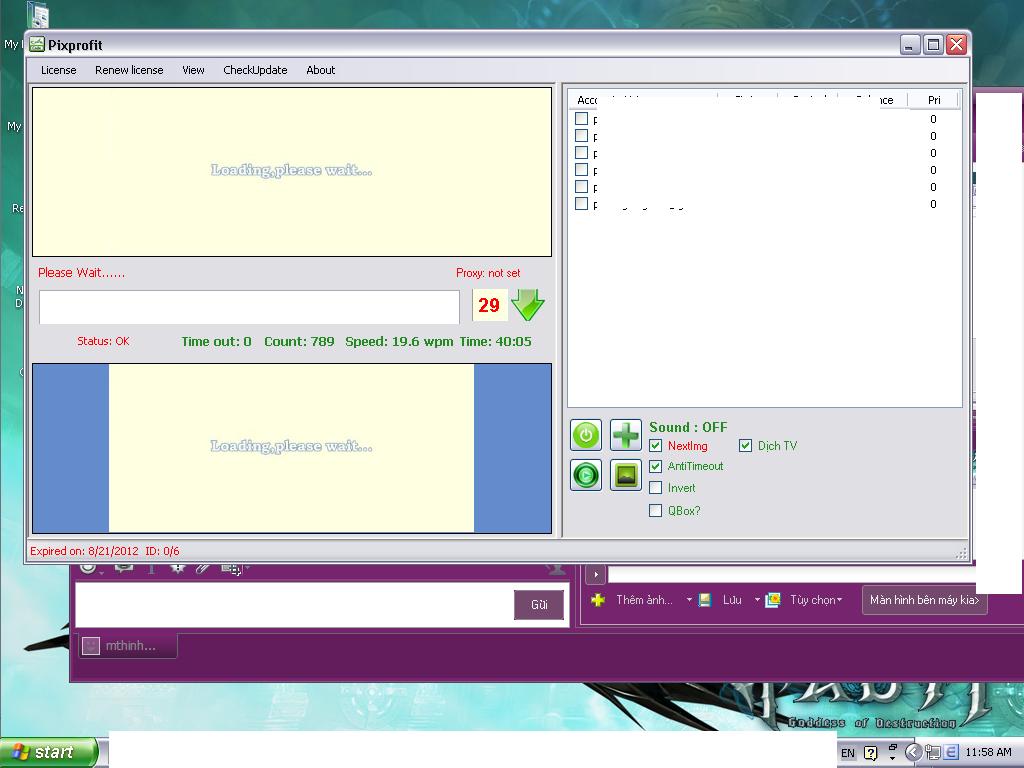Screen dimensions: 1024x768
Task: Click the captcha answer input field
Action: [249, 307]
